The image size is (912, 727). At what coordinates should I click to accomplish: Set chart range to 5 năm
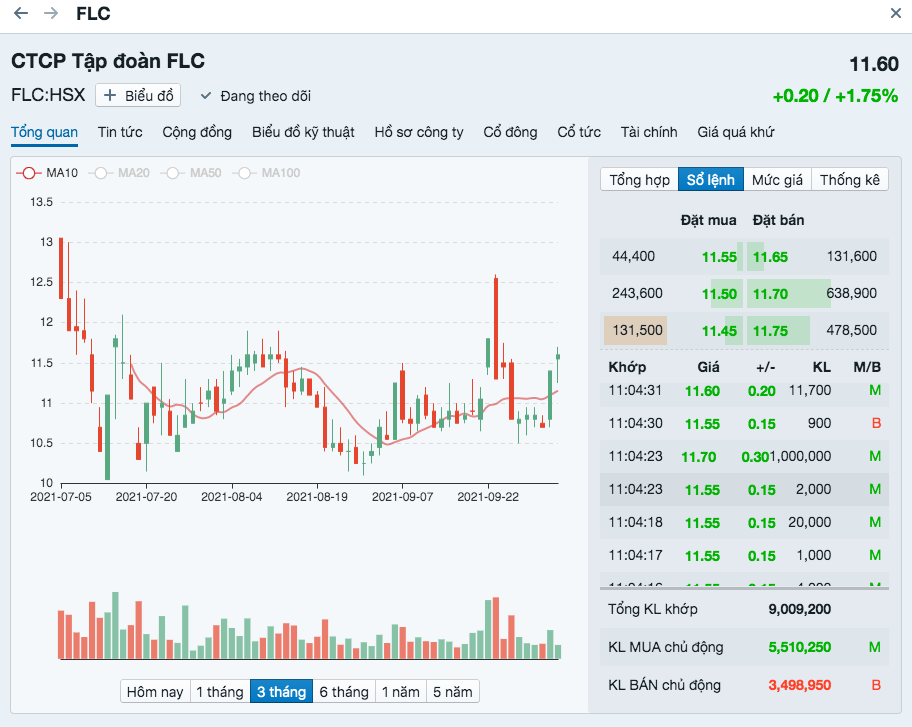point(453,692)
